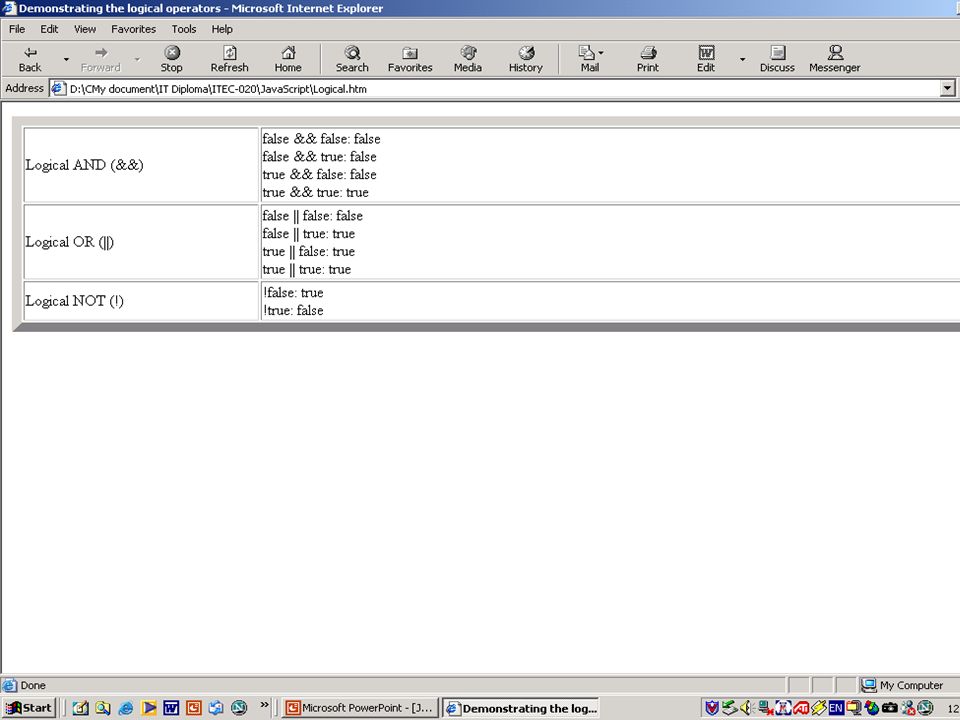The height and width of the screenshot is (720, 960).
Task: Open the Favorites menu in the menu bar
Action: (x=133, y=29)
